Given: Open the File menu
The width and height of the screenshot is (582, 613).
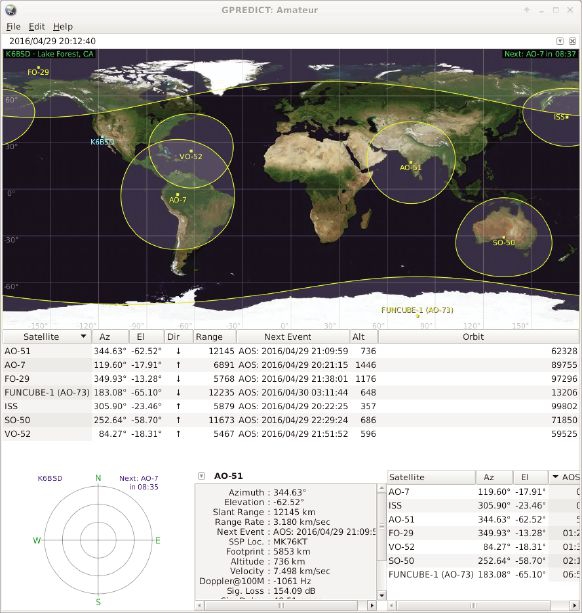Looking at the screenshot, I should click(13, 27).
